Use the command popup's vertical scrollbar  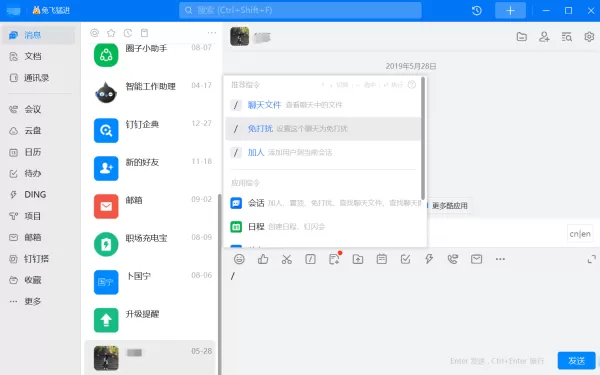point(423,139)
